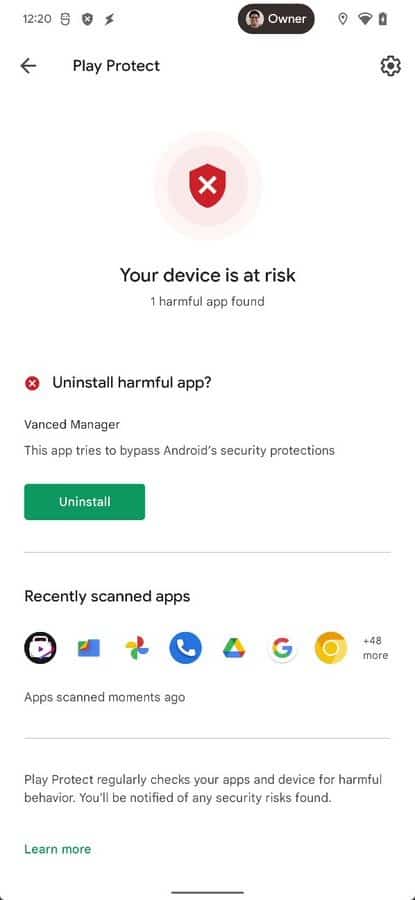Image resolution: width=415 pixels, height=900 pixels.
Task: Tap the Play Protect page title
Action: (117, 66)
